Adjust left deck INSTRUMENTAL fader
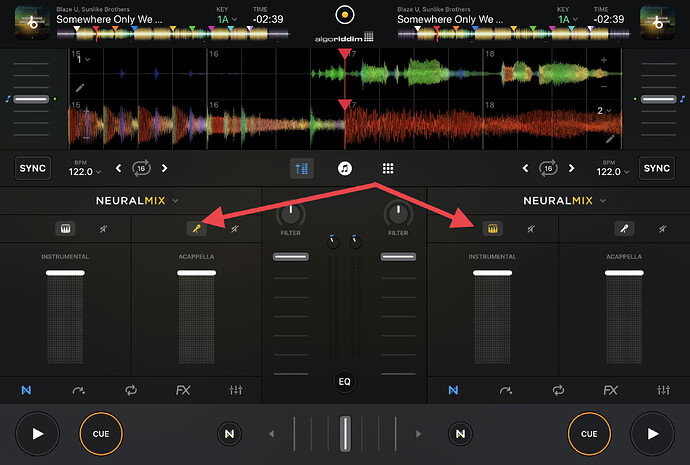The width and height of the screenshot is (690, 465). click(x=65, y=273)
